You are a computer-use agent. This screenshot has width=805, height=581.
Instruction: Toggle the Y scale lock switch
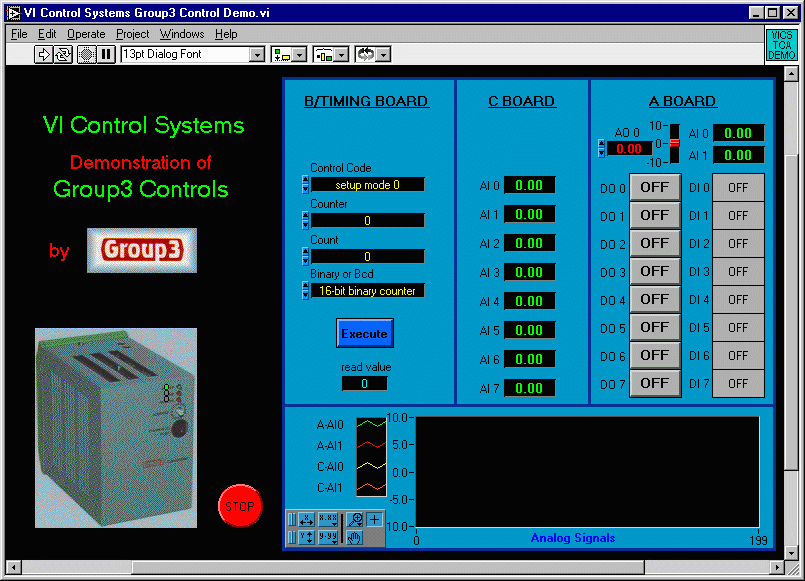pyautogui.click(x=292, y=537)
